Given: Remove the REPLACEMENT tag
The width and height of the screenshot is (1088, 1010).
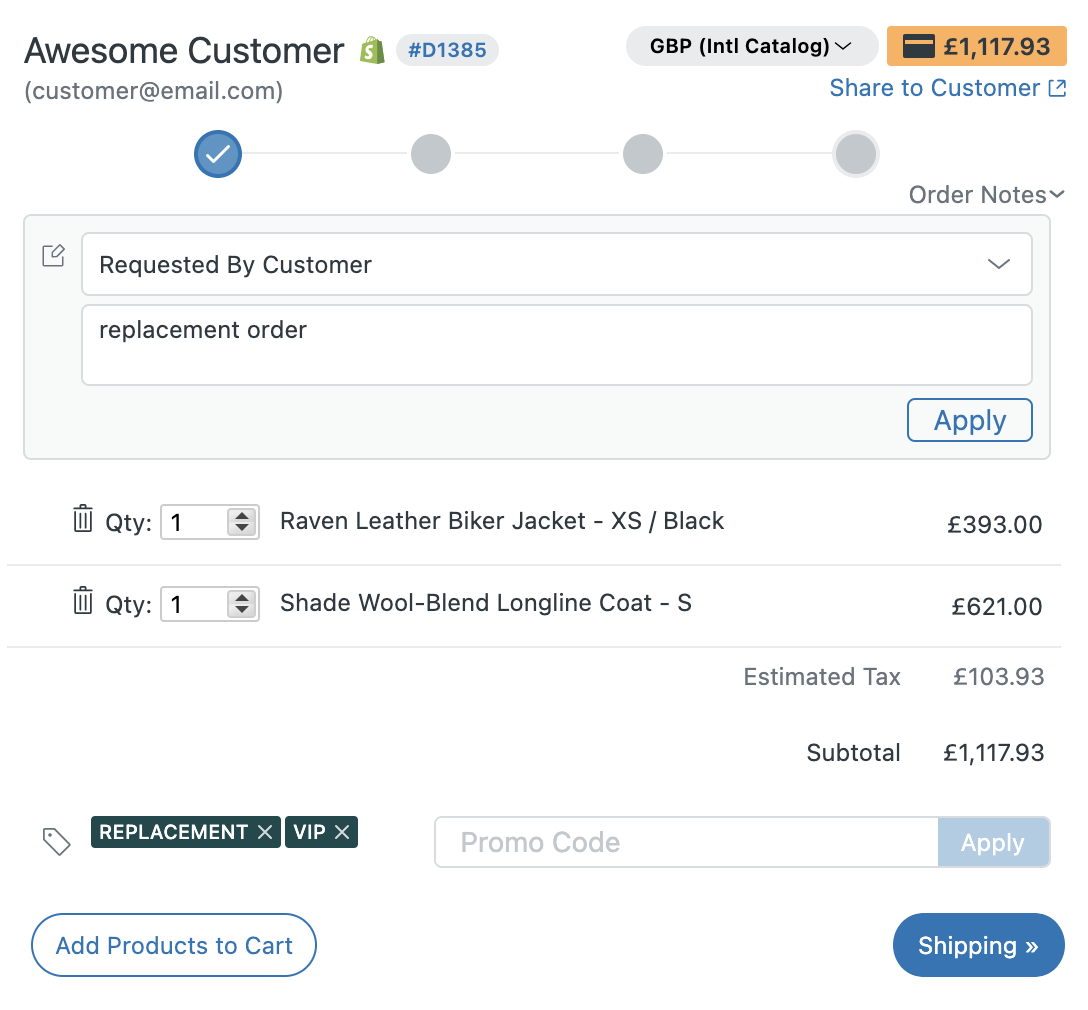Looking at the screenshot, I should click(x=265, y=832).
